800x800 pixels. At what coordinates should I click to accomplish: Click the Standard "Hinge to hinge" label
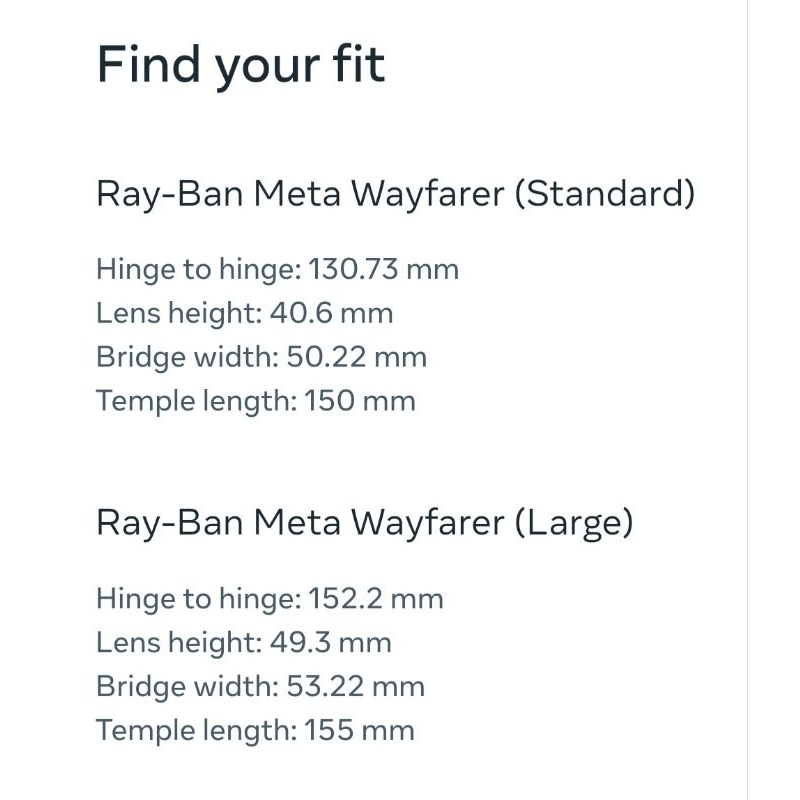point(198,270)
